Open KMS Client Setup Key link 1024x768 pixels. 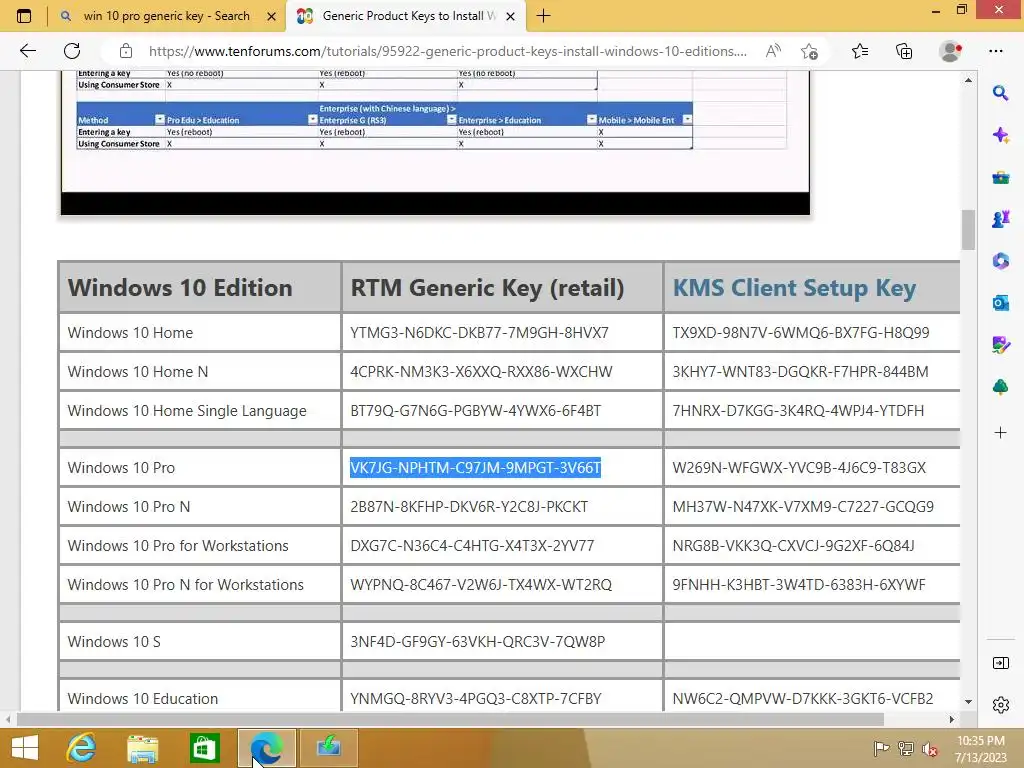pos(794,288)
